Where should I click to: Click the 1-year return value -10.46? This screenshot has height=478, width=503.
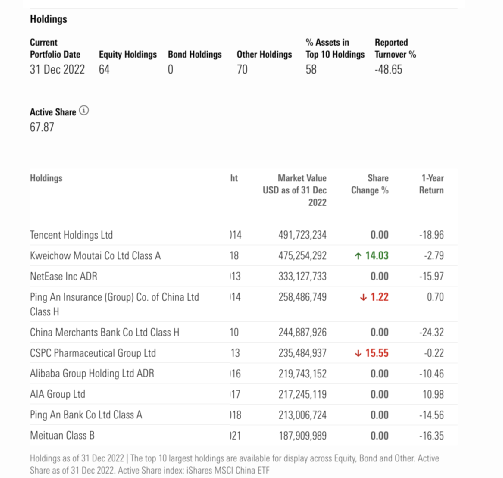pos(432,373)
